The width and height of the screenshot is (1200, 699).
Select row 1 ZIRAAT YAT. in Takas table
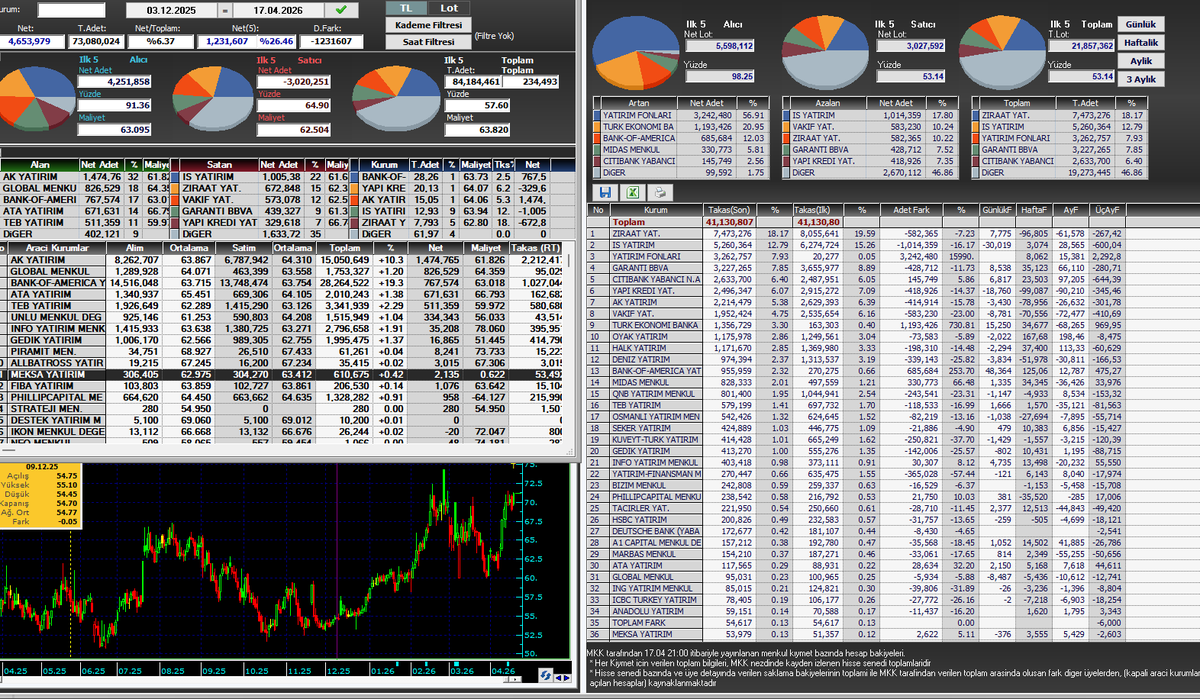tap(855, 232)
